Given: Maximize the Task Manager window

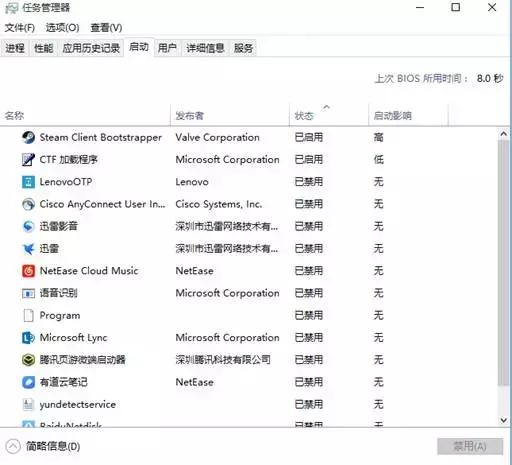Looking at the screenshot, I should (x=456, y=7).
